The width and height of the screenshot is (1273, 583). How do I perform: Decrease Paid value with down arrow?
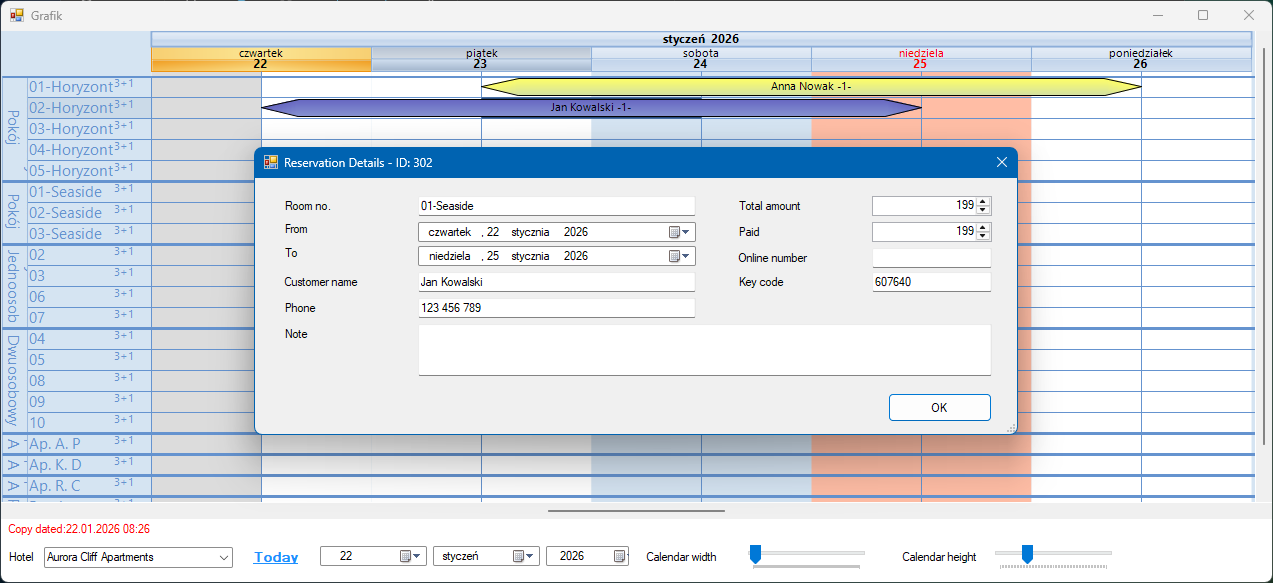tap(983, 237)
